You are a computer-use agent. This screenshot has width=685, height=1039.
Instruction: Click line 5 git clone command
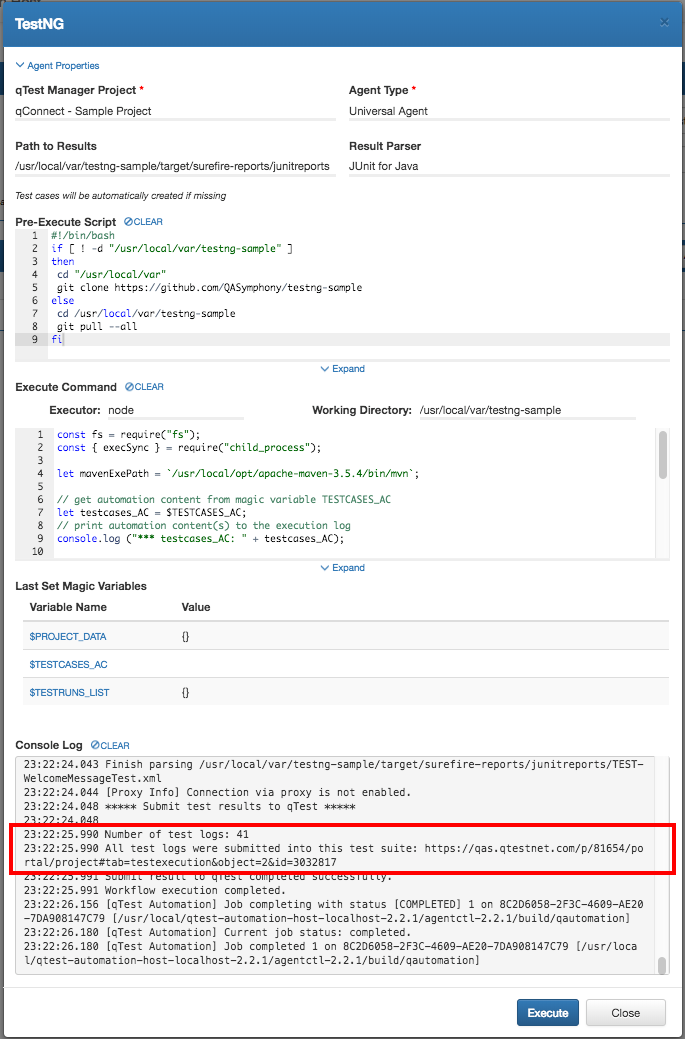click(209, 288)
